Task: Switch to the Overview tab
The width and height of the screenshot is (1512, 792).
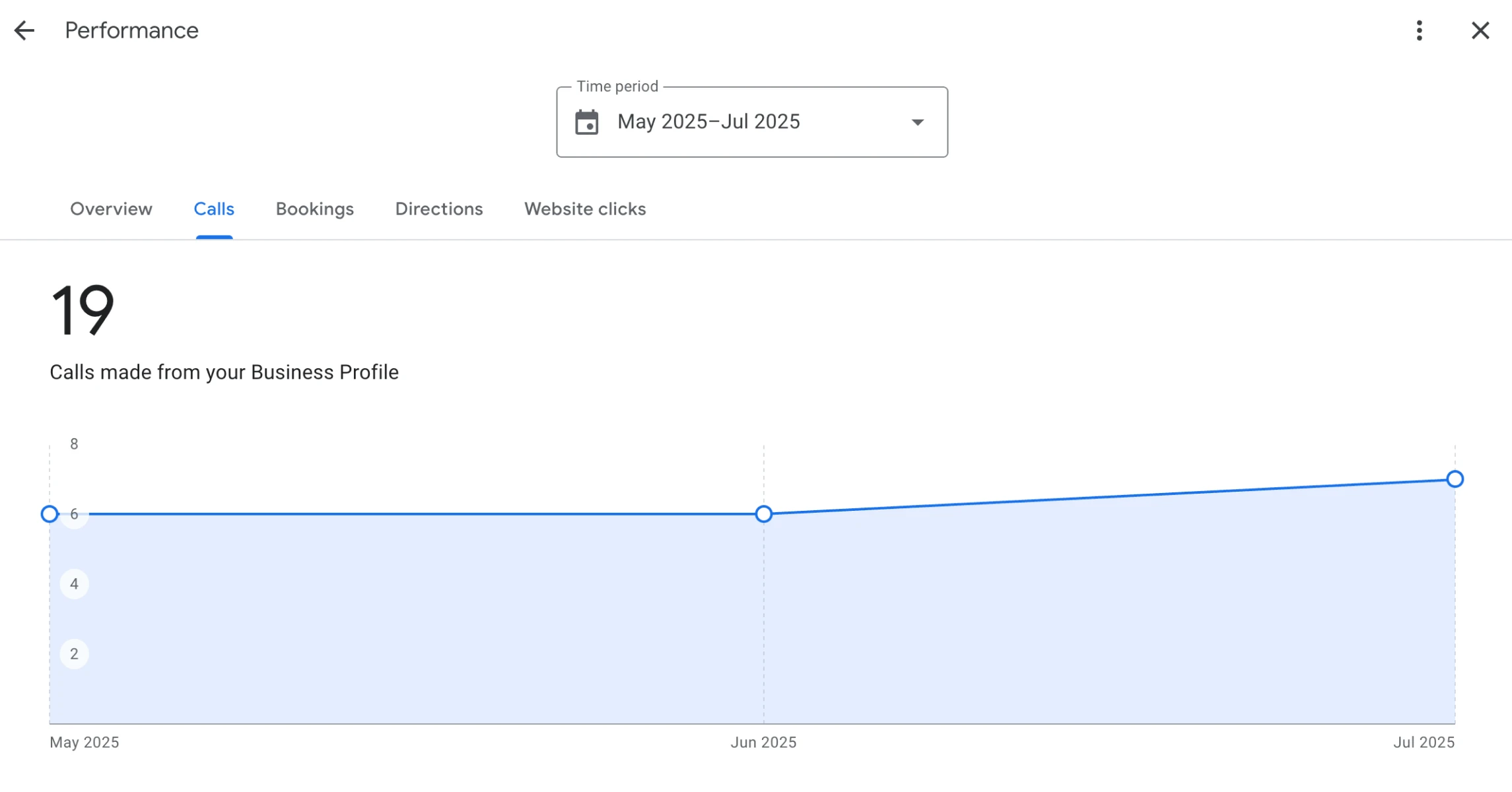Action: [x=110, y=209]
